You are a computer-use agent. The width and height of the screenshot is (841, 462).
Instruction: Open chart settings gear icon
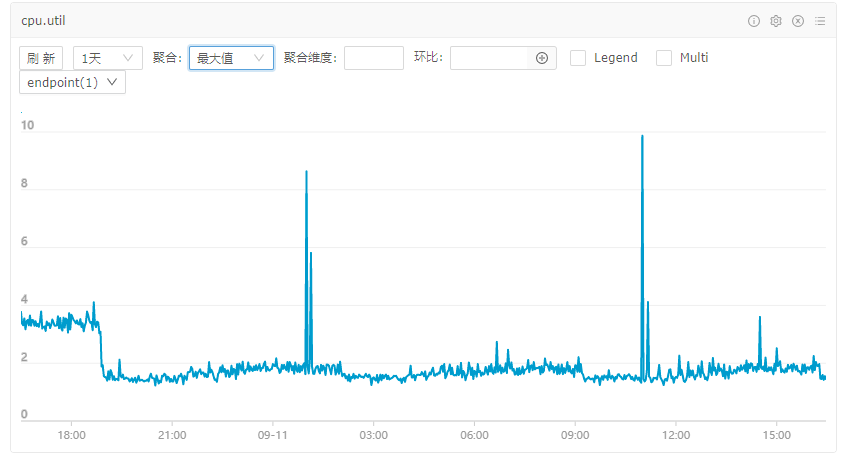pos(776,21)
